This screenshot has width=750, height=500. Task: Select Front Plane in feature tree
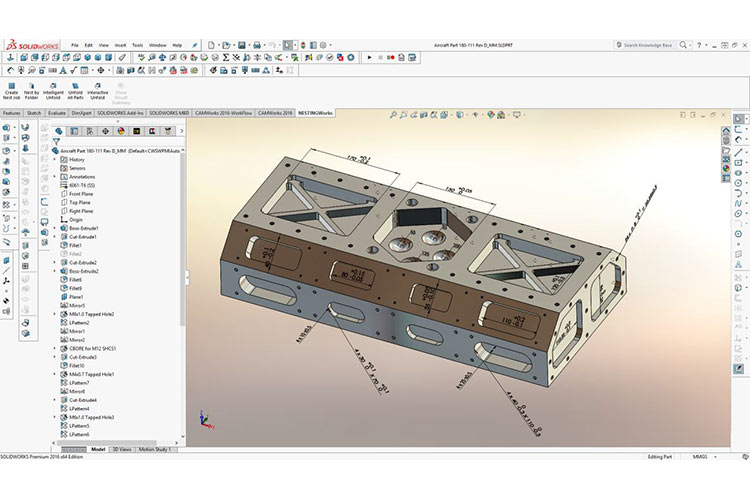click(x=77, y=194)
